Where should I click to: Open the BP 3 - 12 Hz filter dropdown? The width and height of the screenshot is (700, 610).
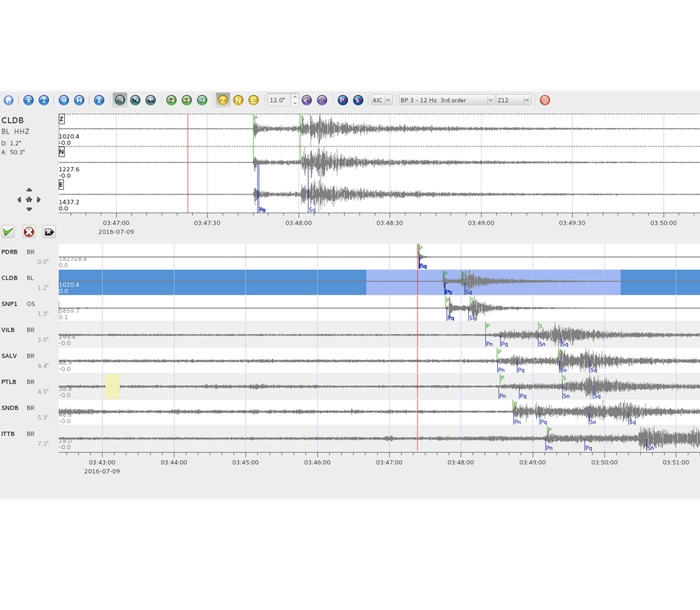446,100
